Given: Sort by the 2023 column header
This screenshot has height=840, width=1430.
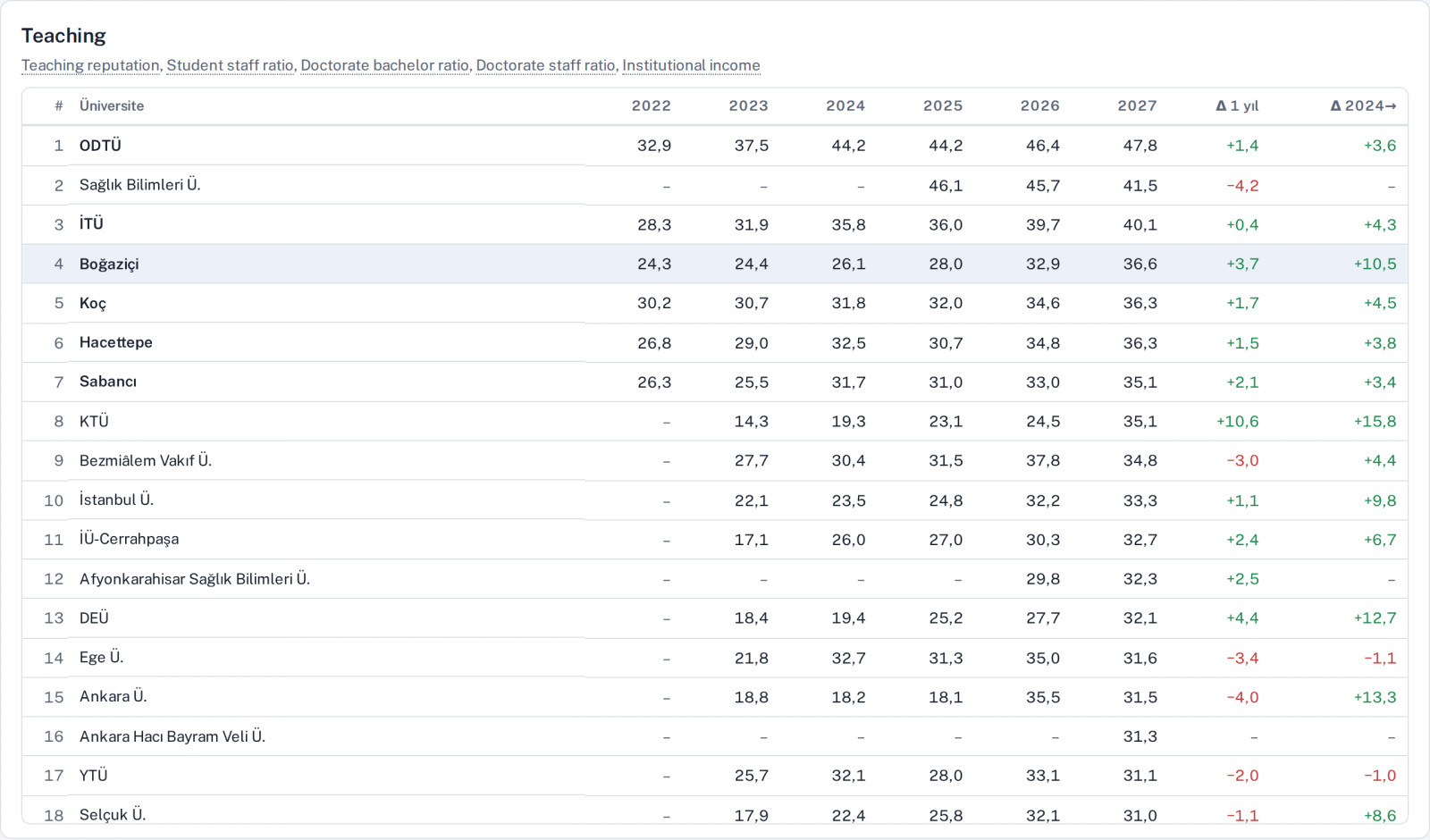Looking at the screenshot, I should point(748,105).
